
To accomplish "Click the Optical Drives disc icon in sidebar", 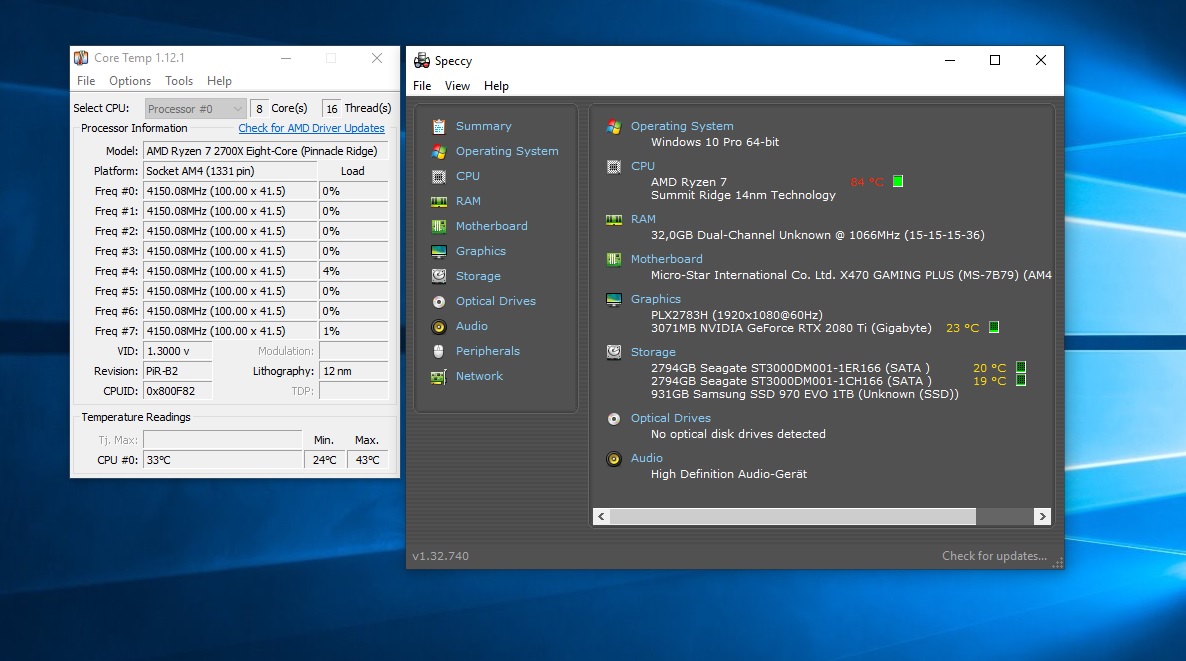I will pyautogui.click(x=439, y=301).
